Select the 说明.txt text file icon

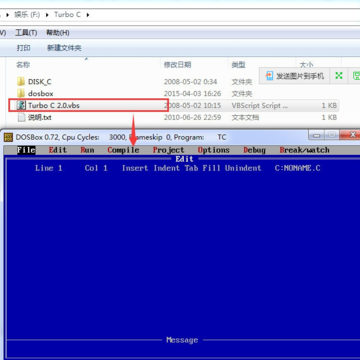pos(21,117)
